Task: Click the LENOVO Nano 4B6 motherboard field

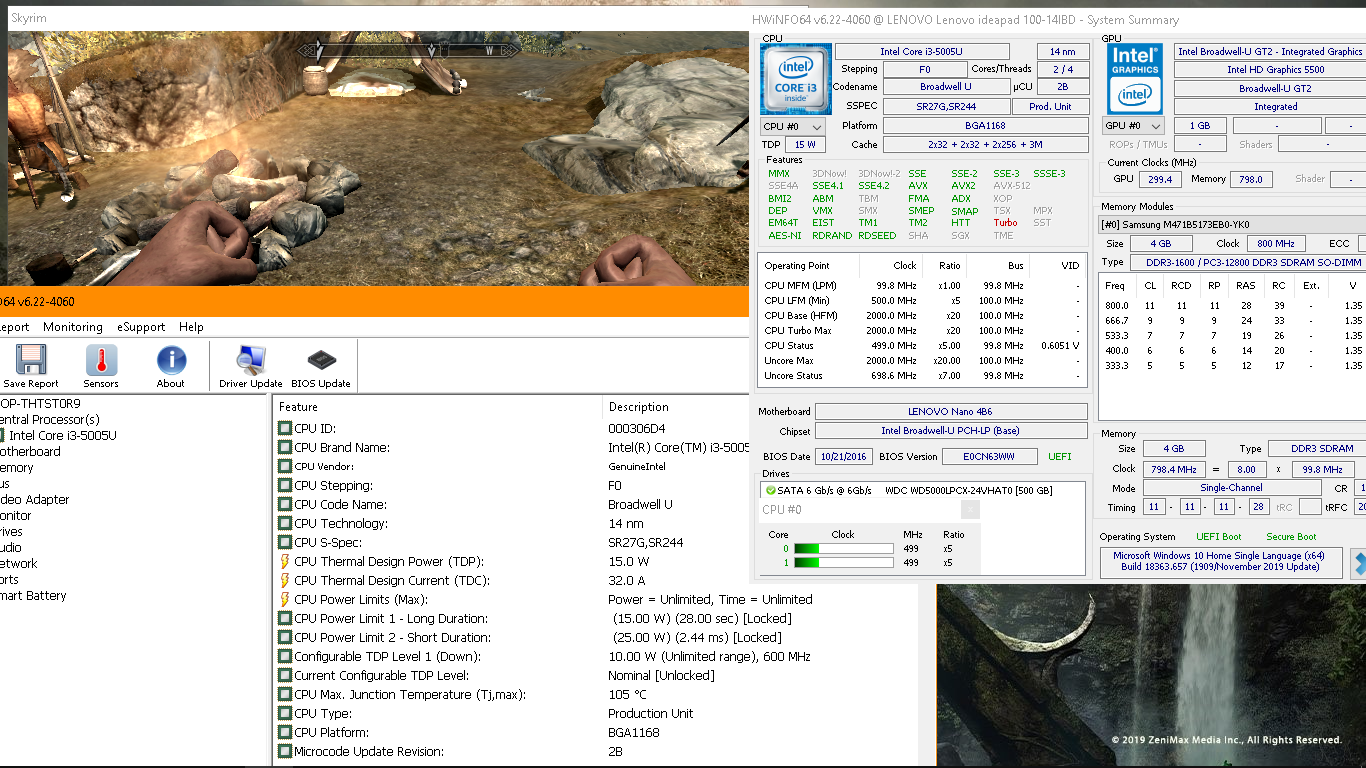Action: pyautogui.click(x=951, y=412)
